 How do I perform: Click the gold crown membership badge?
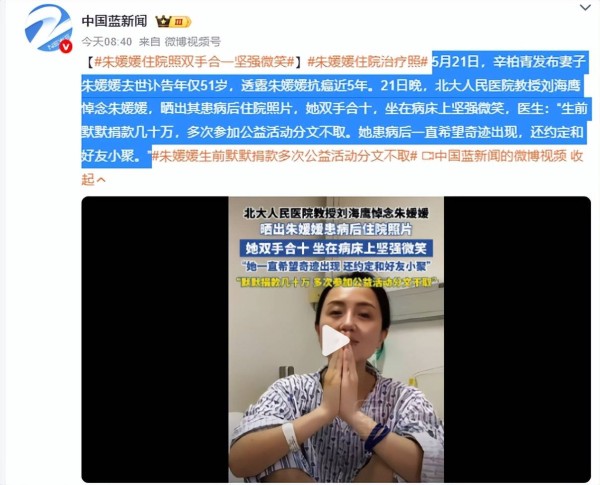coord(163,21)
